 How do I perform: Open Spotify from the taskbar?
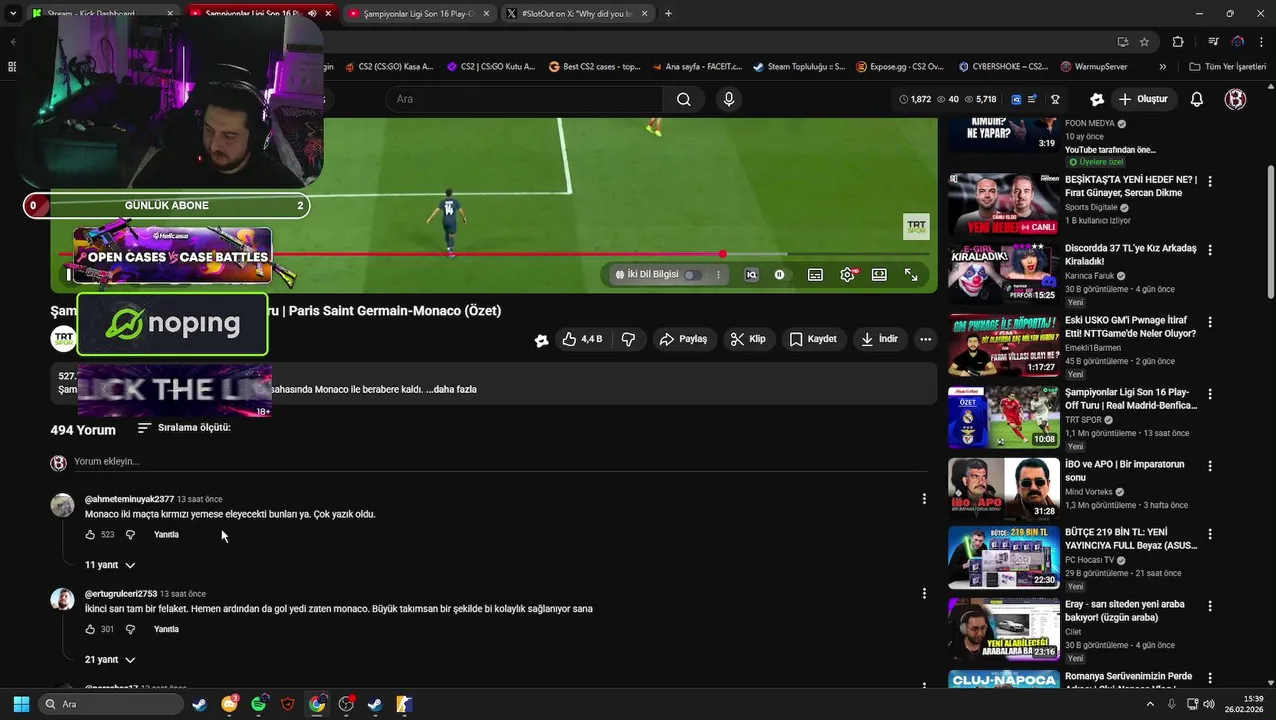click(x=259, y=704)
